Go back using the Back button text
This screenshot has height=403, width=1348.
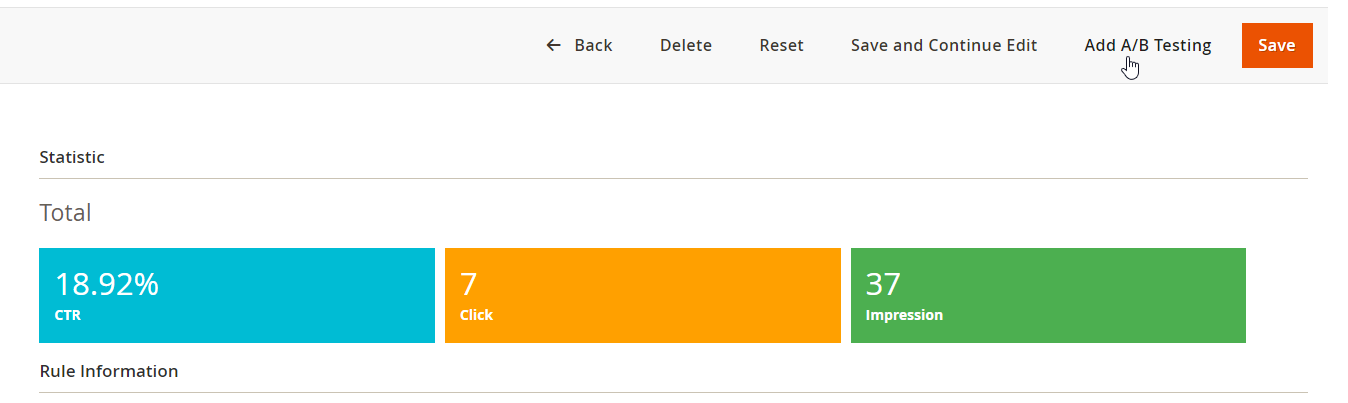(593, 45)
